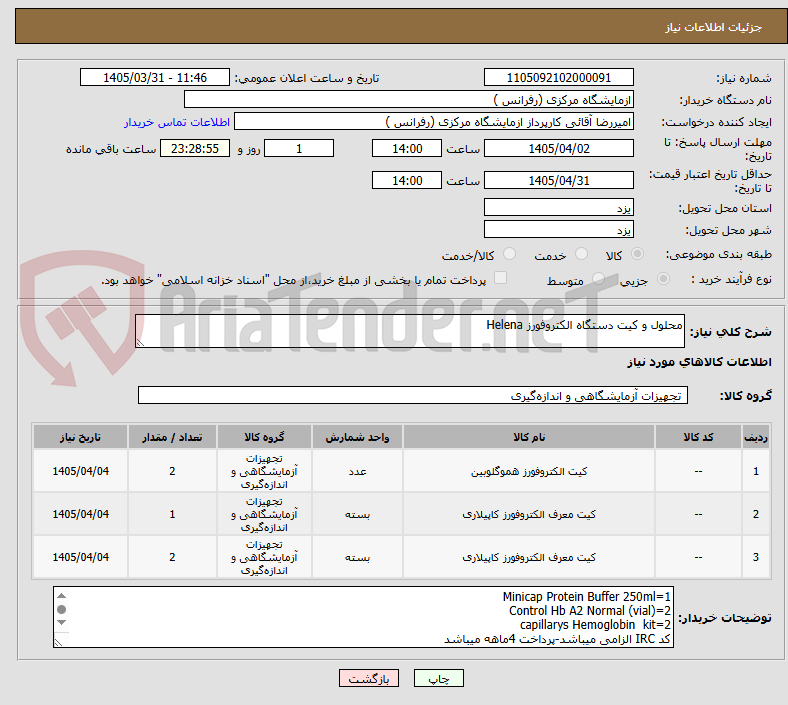The height and width of the screenshot is (705, 788).
Task: Click the response deadline time 14:00 field
Action: click(x=407, y=149)
